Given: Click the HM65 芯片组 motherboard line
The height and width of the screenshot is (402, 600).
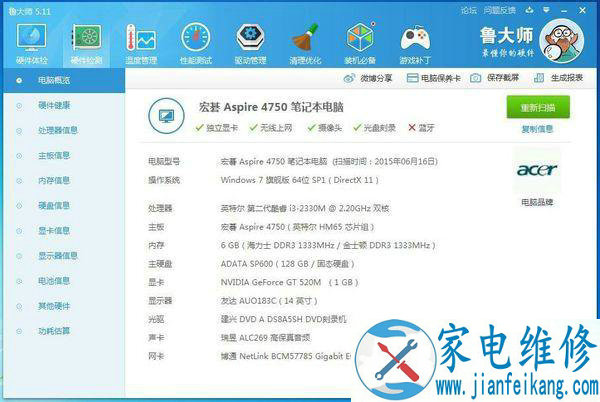Looking at the screenshot, I should [x=297, y=227].
